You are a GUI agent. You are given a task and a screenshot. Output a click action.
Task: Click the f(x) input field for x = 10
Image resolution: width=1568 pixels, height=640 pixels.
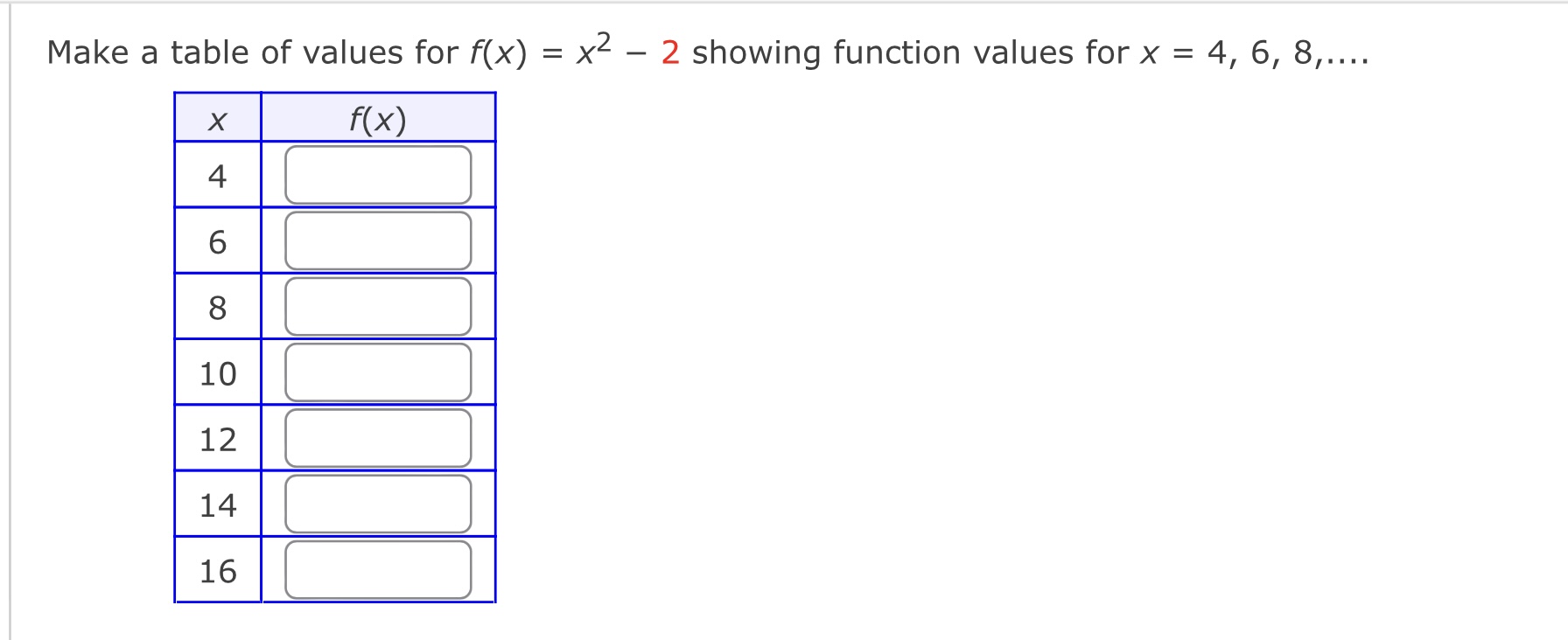click(378, 373)
